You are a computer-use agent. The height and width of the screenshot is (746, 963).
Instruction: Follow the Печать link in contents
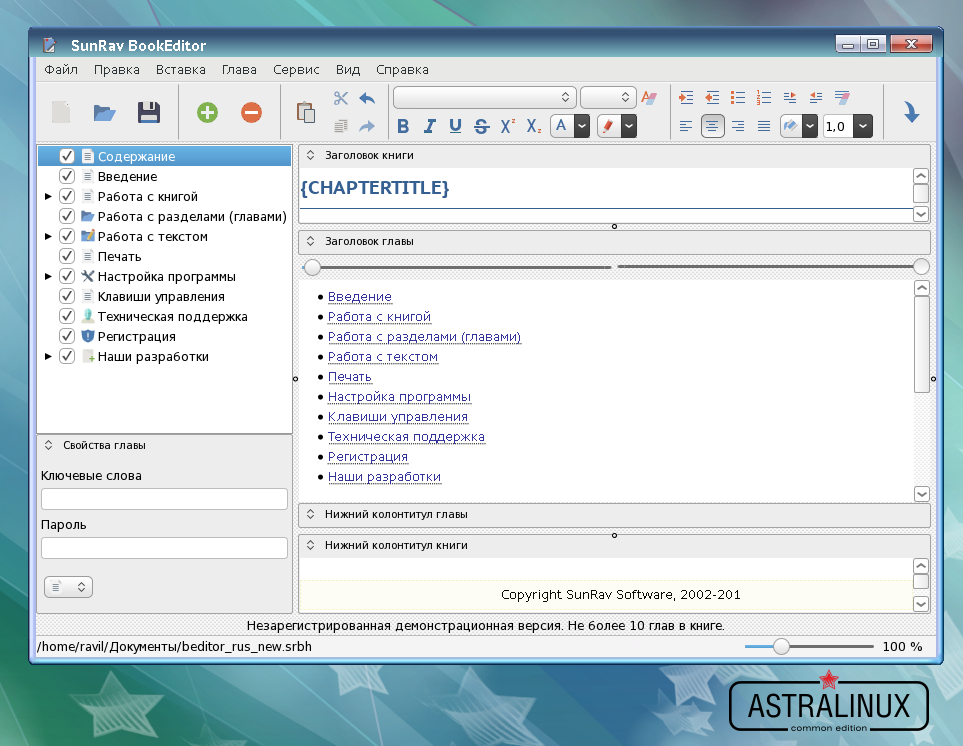(x=349, y=377)
